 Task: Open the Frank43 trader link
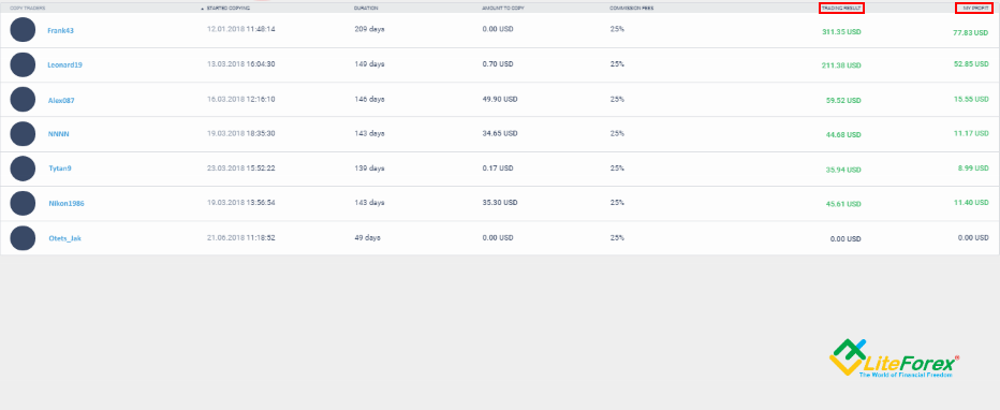(61, 30)
